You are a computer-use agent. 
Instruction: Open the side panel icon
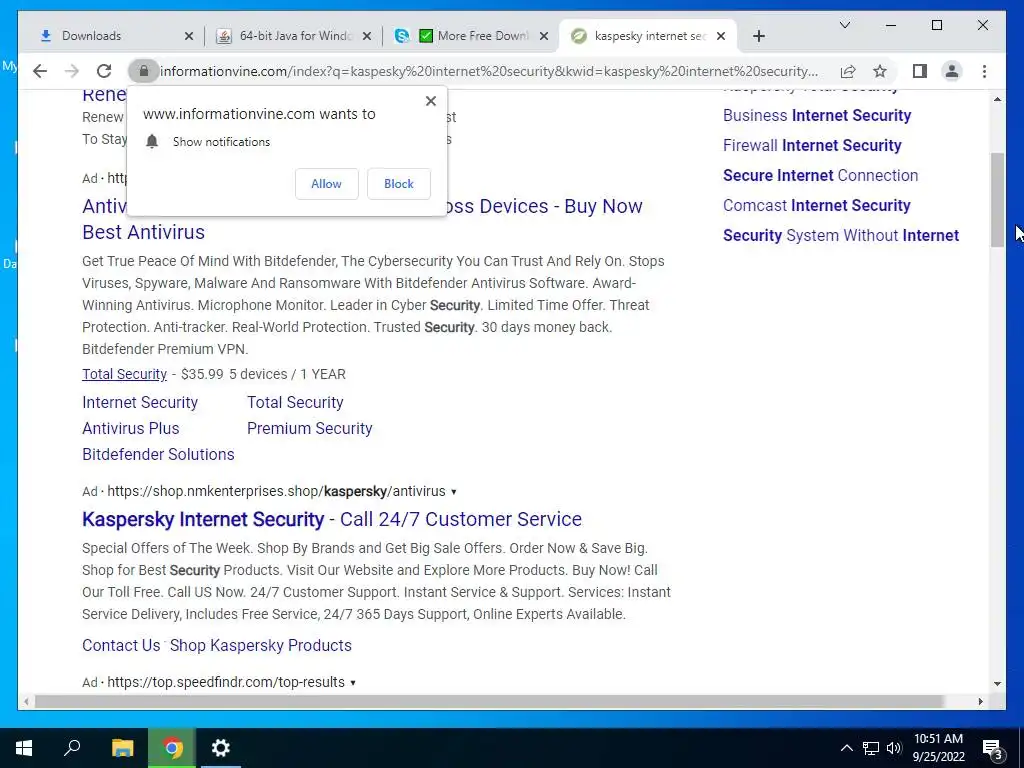pyautogui.click(x=920, y=71)
